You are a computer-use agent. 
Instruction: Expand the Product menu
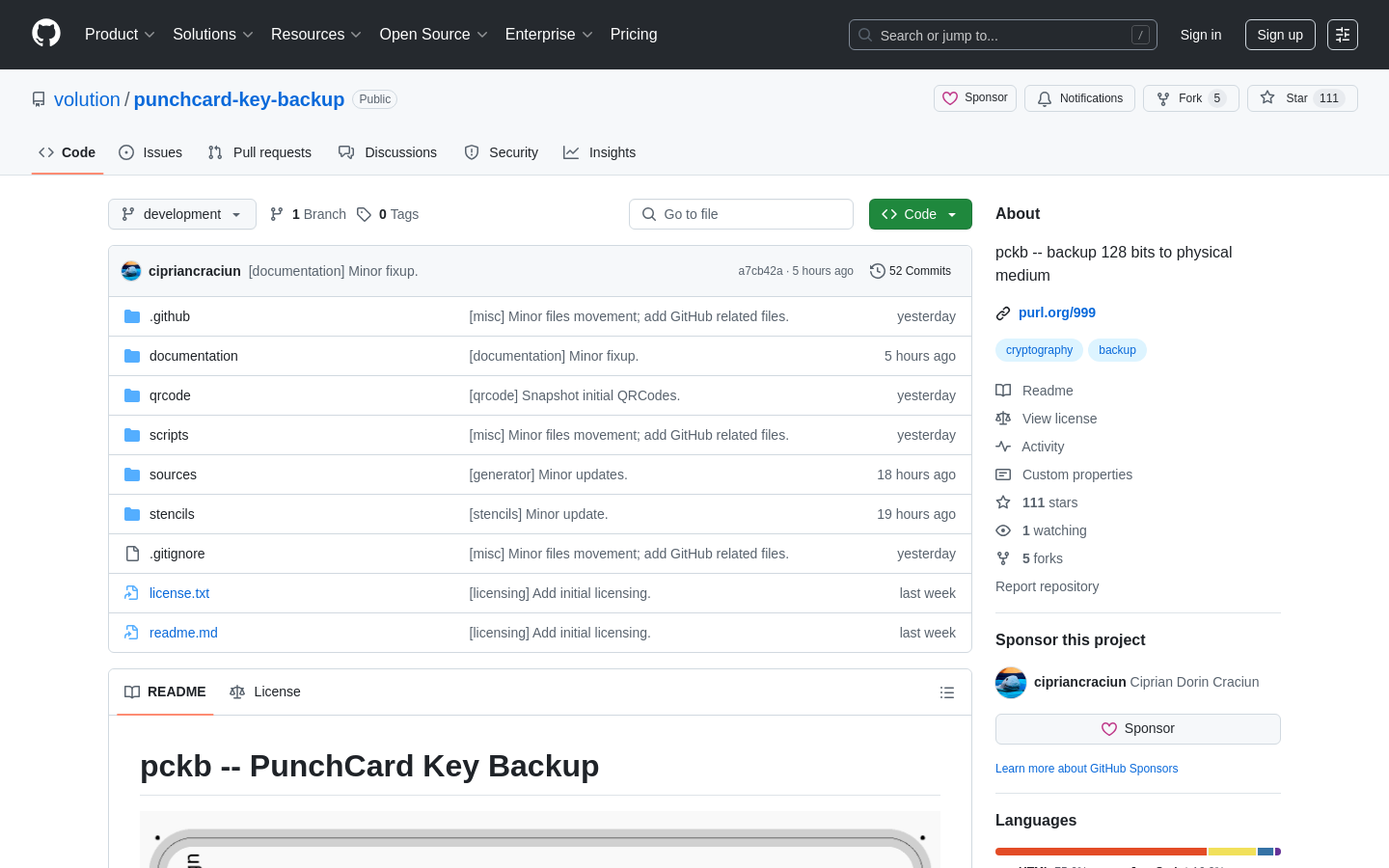[x=120, y=35]
